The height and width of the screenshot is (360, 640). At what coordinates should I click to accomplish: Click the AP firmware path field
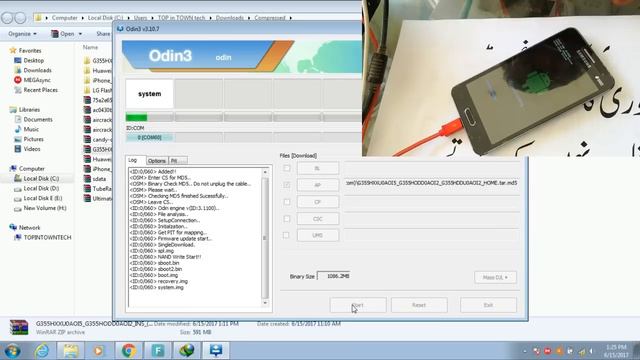click(x=431, y=183)
